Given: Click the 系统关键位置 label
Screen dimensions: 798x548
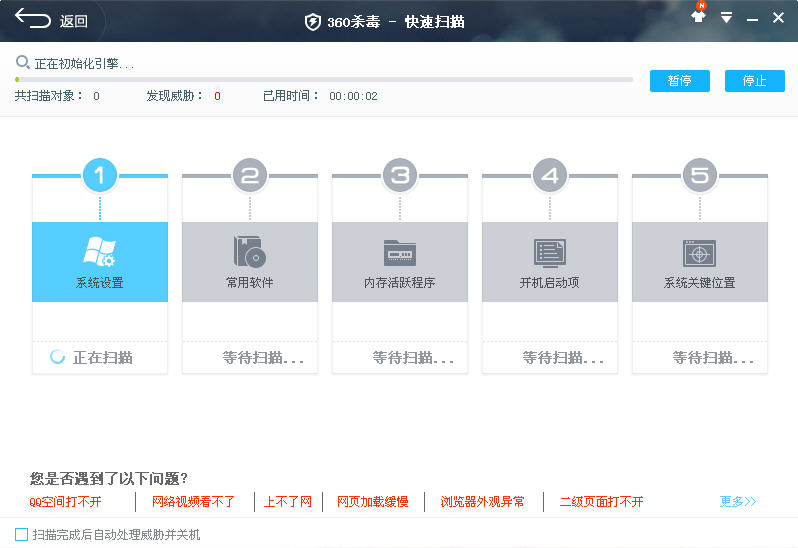Looking at the screenshot, I should (x=700, y=283).
